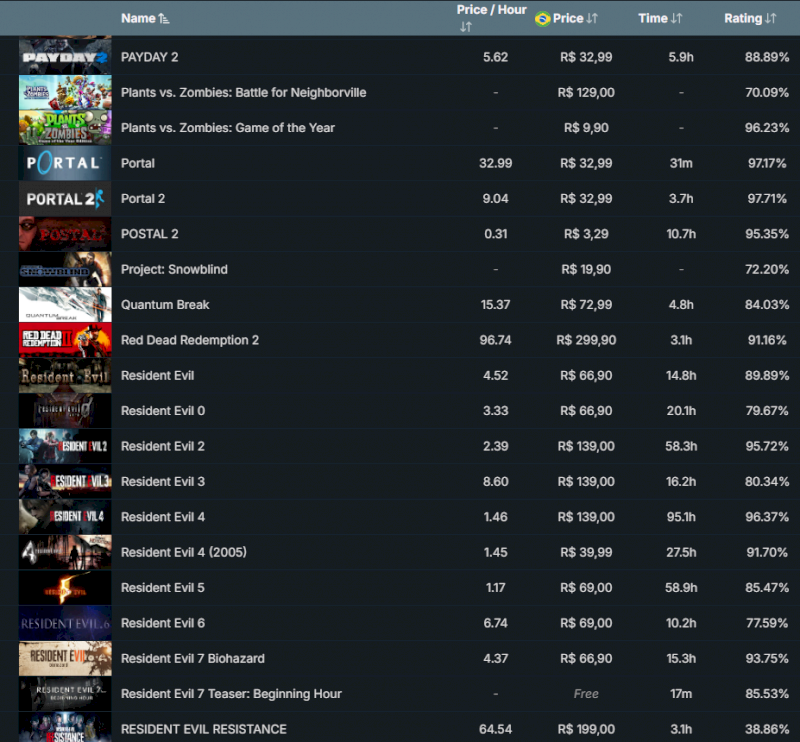The image size is (800, 742).
Task: Click the Quantum Break game name
Action: click(165, 305)
